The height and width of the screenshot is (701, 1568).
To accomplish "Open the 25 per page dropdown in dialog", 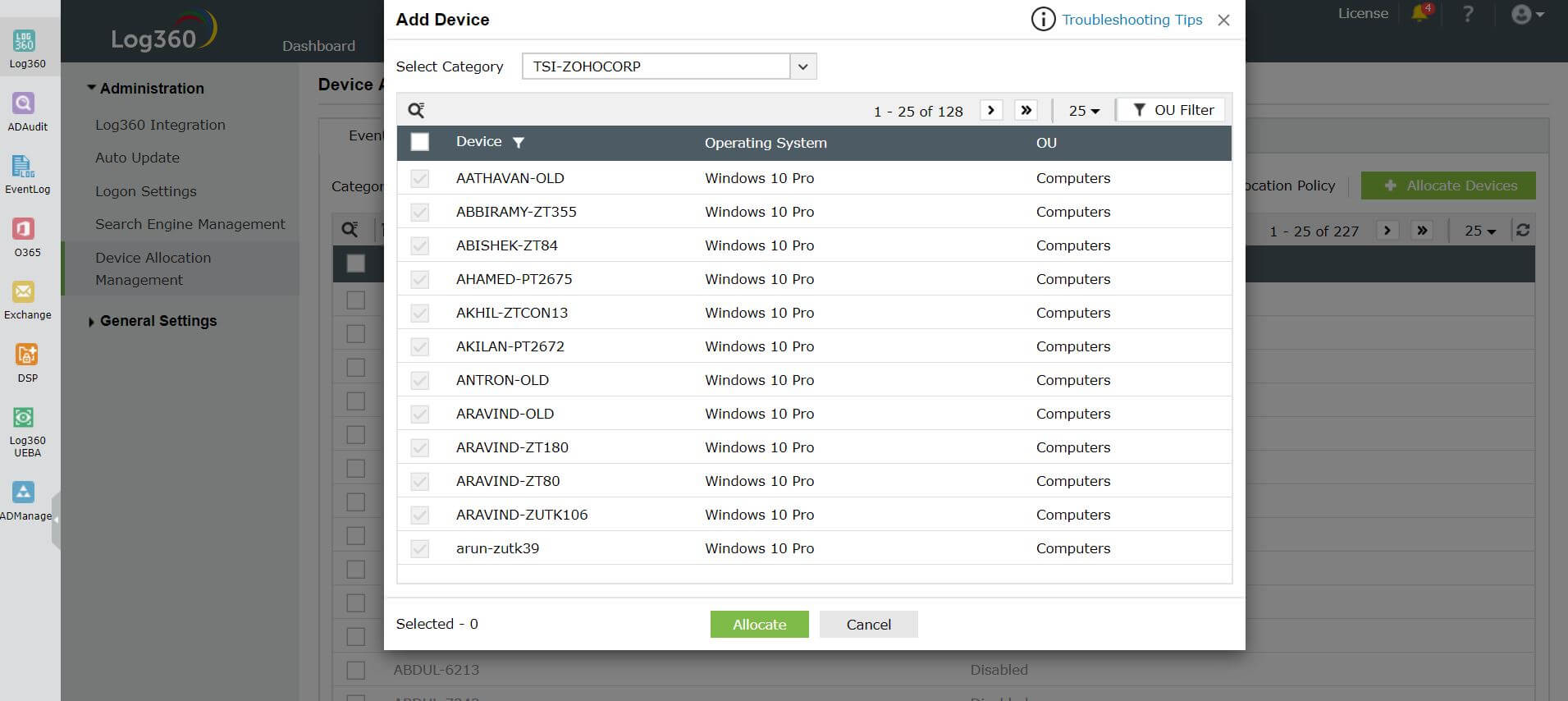I will tap(1084, 111).
